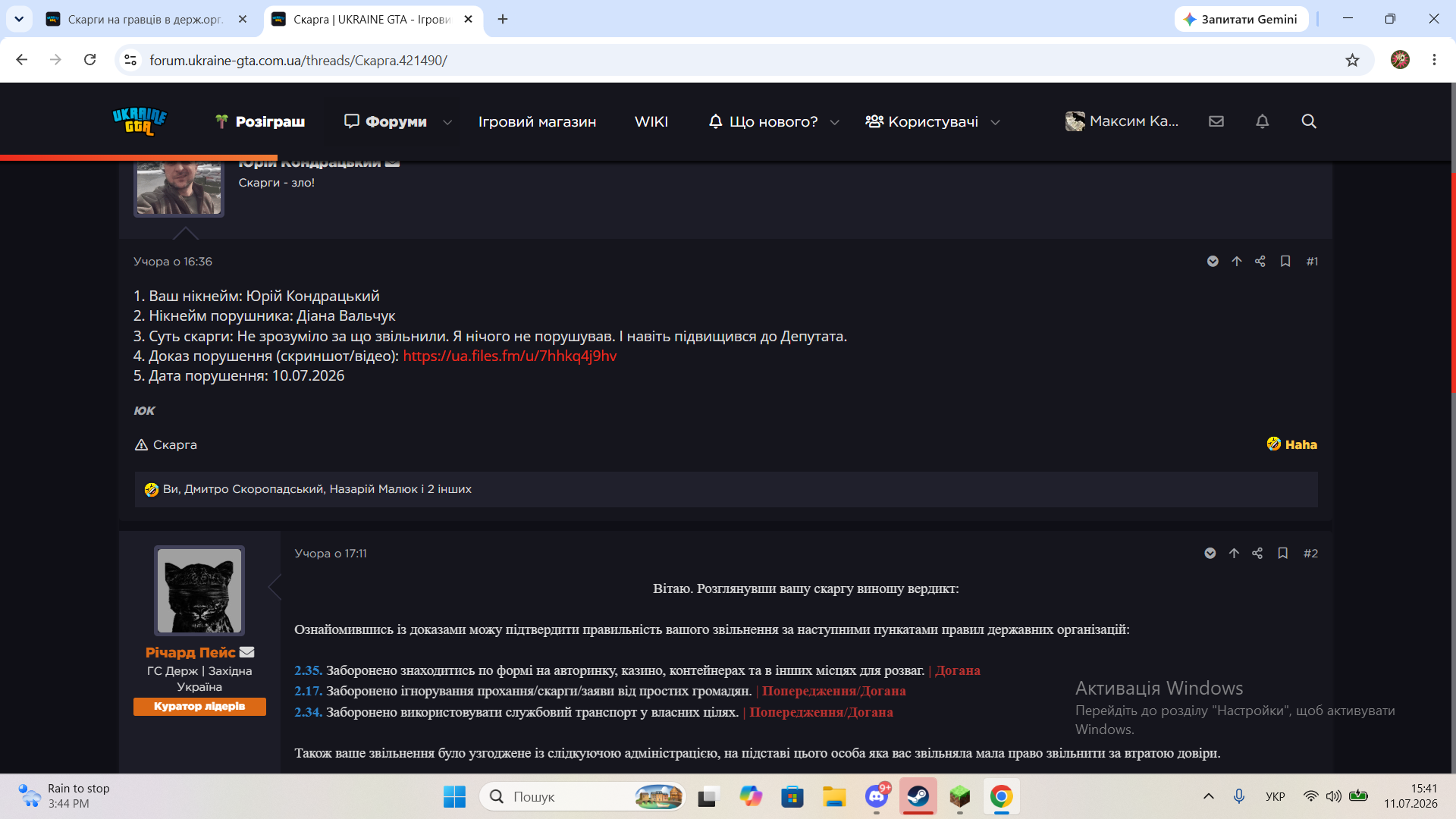Open the Користувачі page
Viewport: 1456px width, 819px height.
point(922,121)
